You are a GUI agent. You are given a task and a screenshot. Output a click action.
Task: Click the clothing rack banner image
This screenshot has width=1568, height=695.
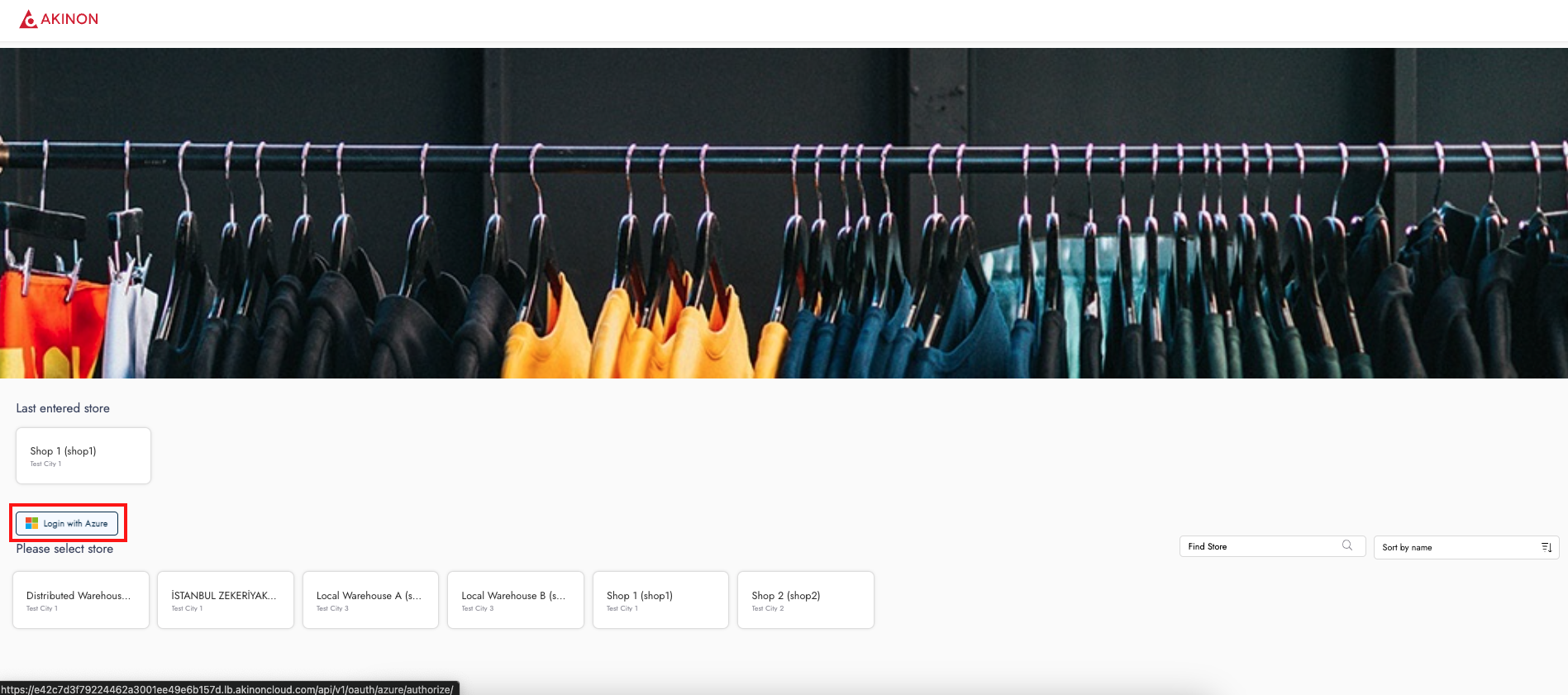[x=784, y=213]
